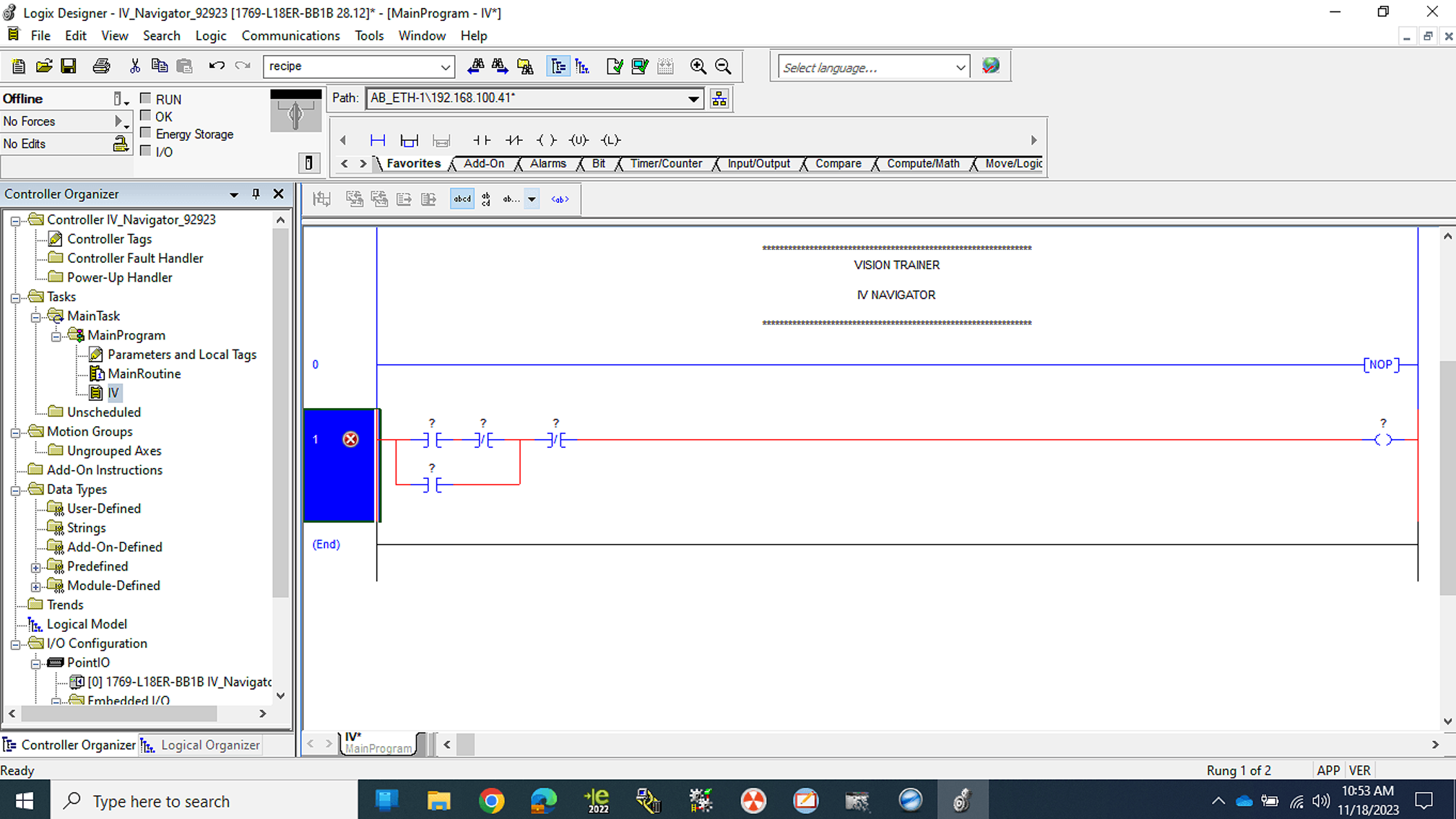Toggle the Energy Storage checkbox
1456x819 pixels.
coord(145,134)
